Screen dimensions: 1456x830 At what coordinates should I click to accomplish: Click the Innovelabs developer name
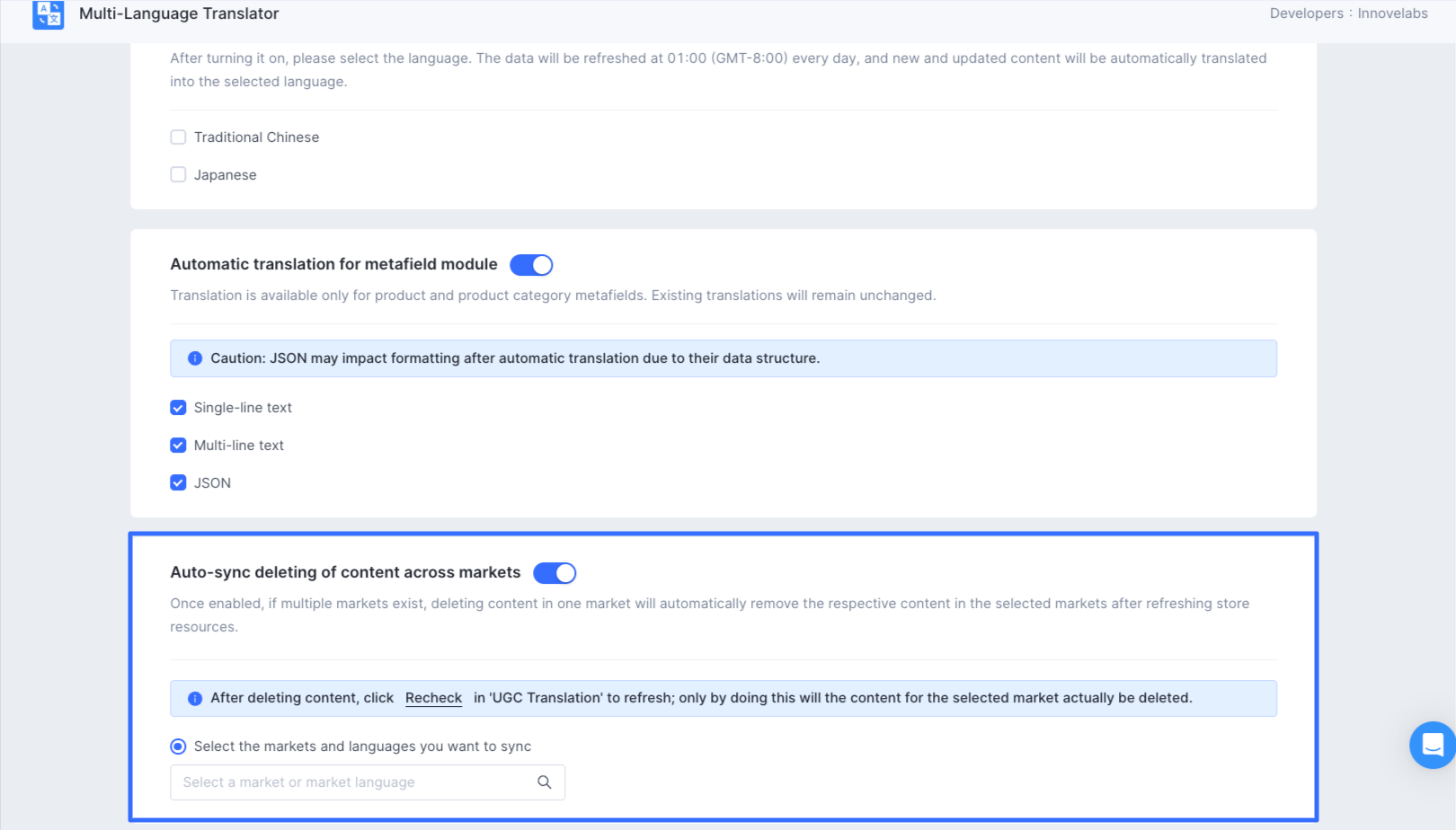[x=1392, y=13]
